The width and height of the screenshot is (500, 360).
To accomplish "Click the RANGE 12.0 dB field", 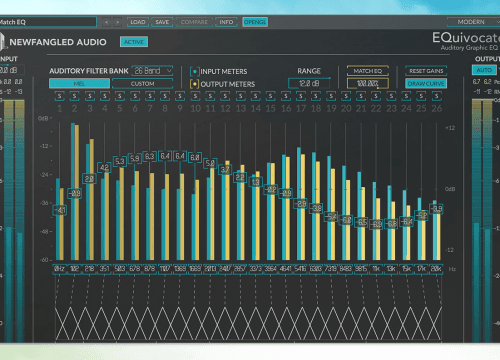I will [x=309, y=83].
